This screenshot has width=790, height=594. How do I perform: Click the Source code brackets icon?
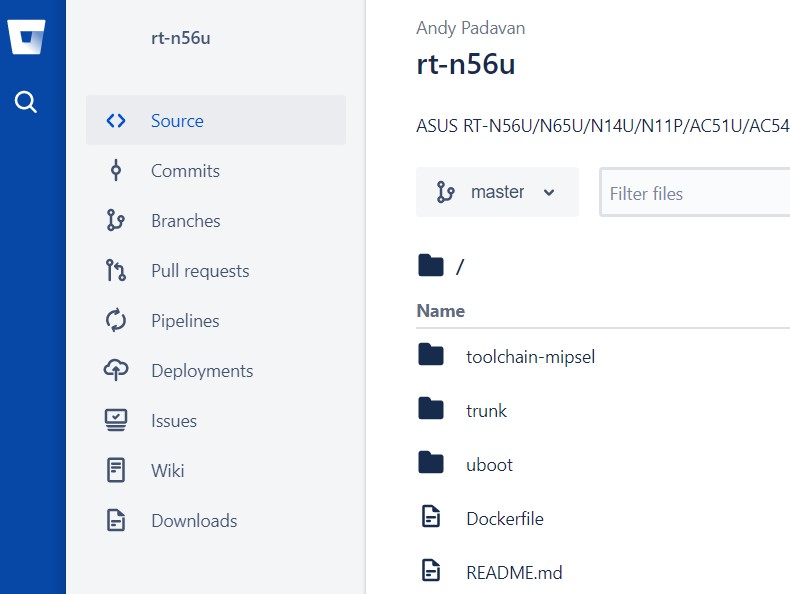click(x=116, y=121)
